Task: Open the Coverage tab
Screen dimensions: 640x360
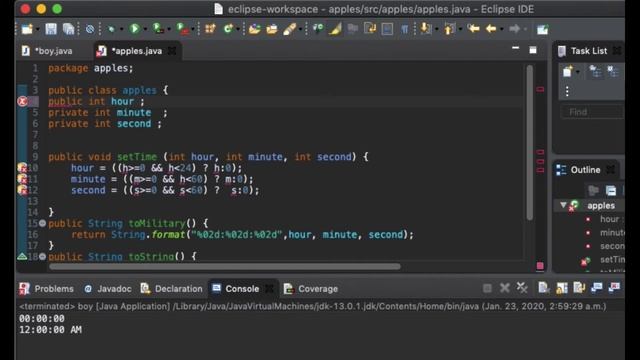Action: (x=311, y=289)
